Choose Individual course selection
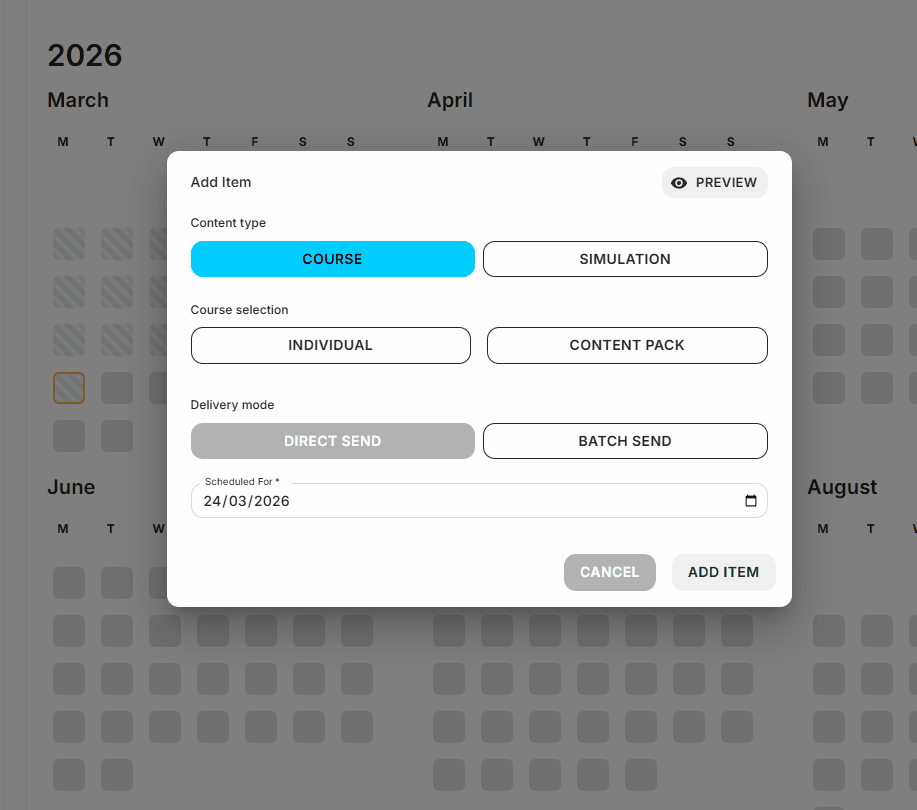 click(x=330, y=345)
